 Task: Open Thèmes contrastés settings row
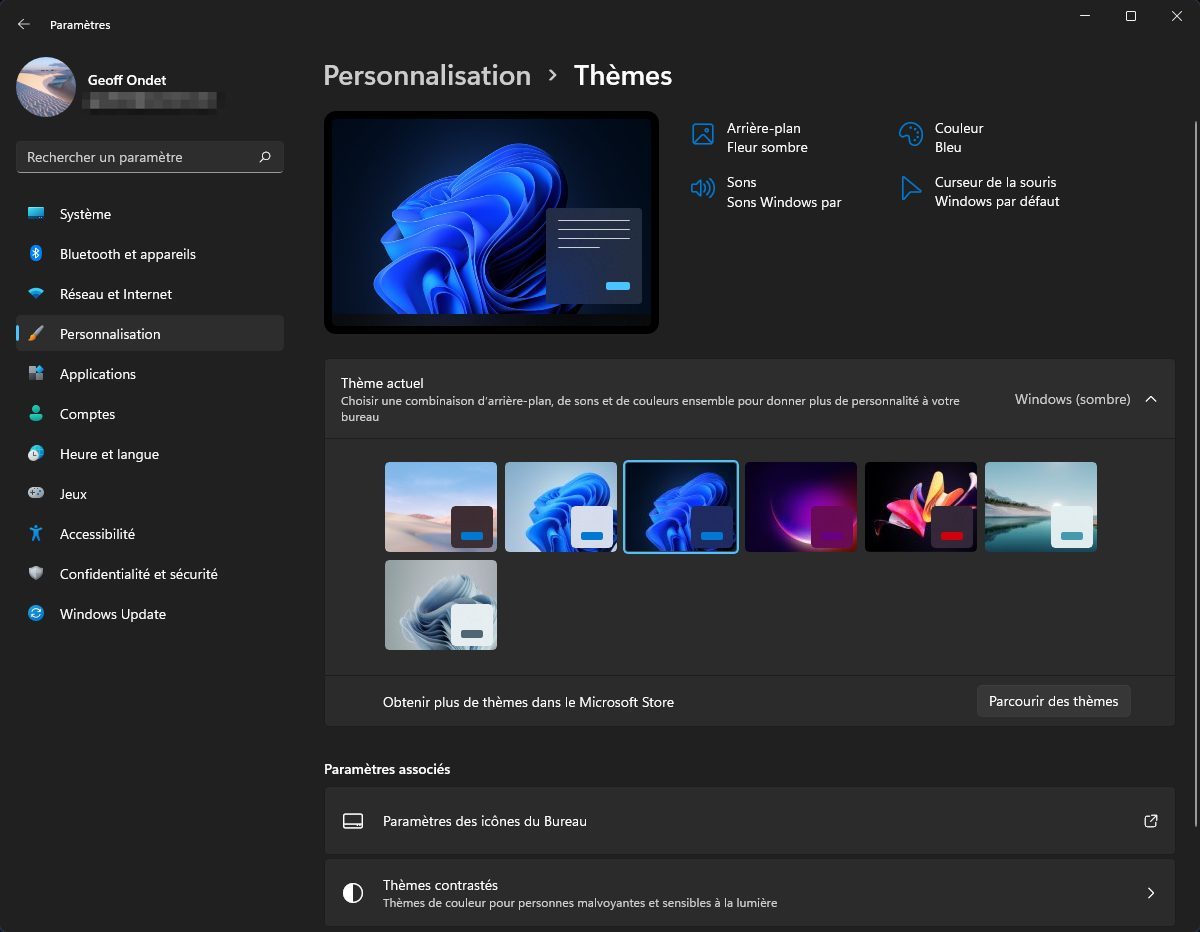click(x=749, y=893)
